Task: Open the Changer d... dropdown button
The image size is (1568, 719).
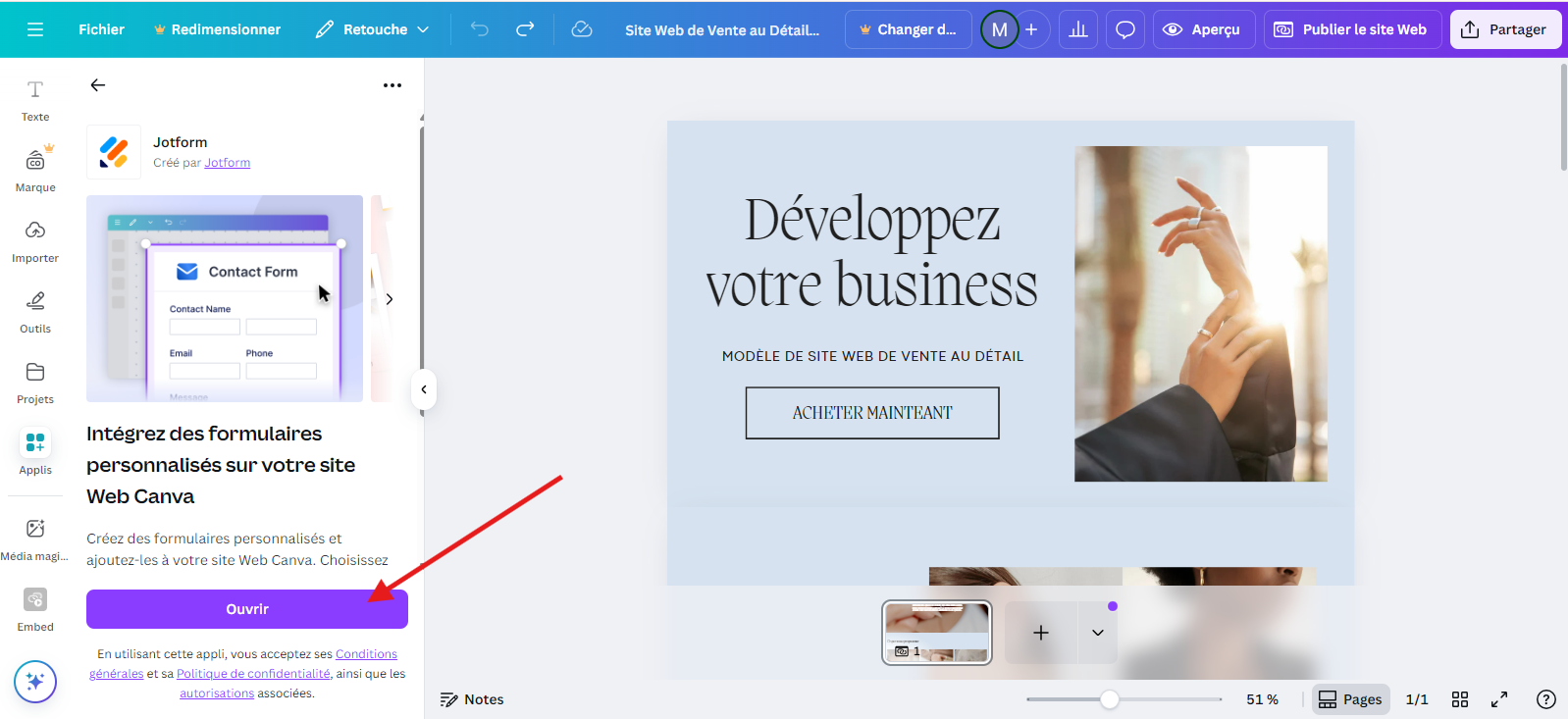Action: [x=909, y=29]
